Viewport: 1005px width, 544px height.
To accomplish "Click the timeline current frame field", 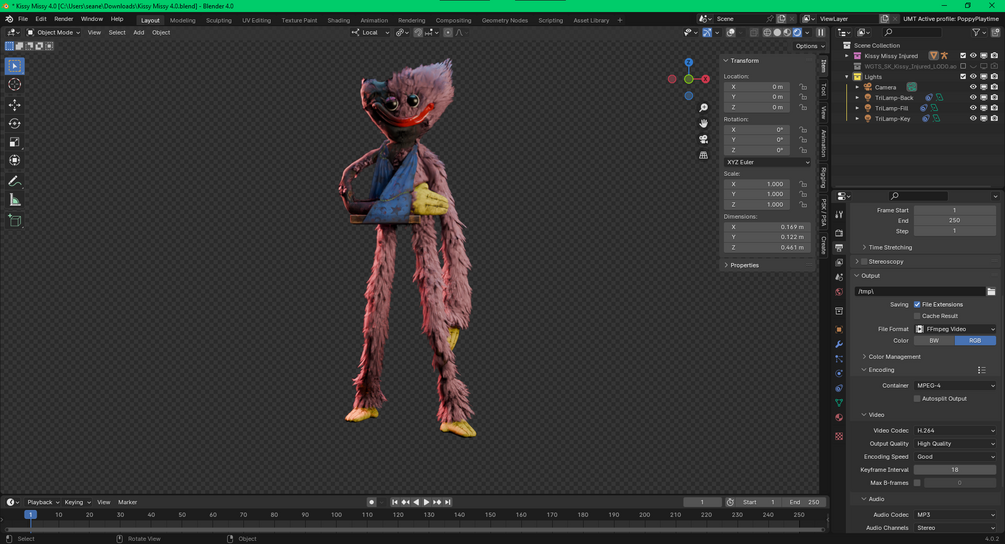I will click(702, 502).
